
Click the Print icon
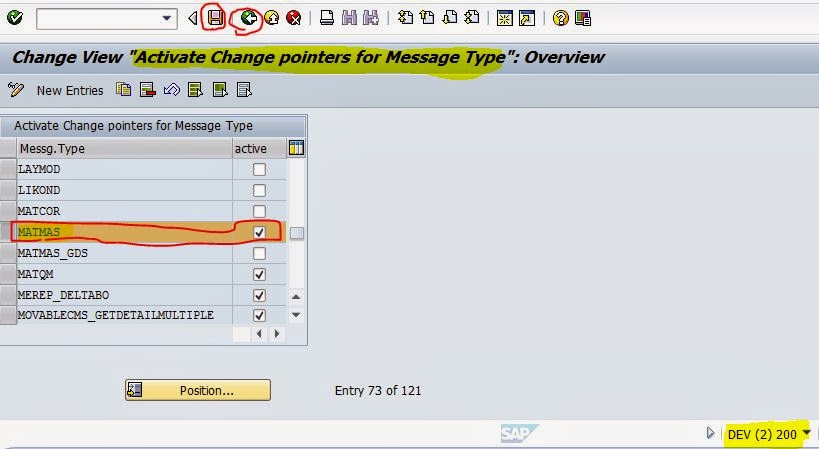[x=327, y=18]
